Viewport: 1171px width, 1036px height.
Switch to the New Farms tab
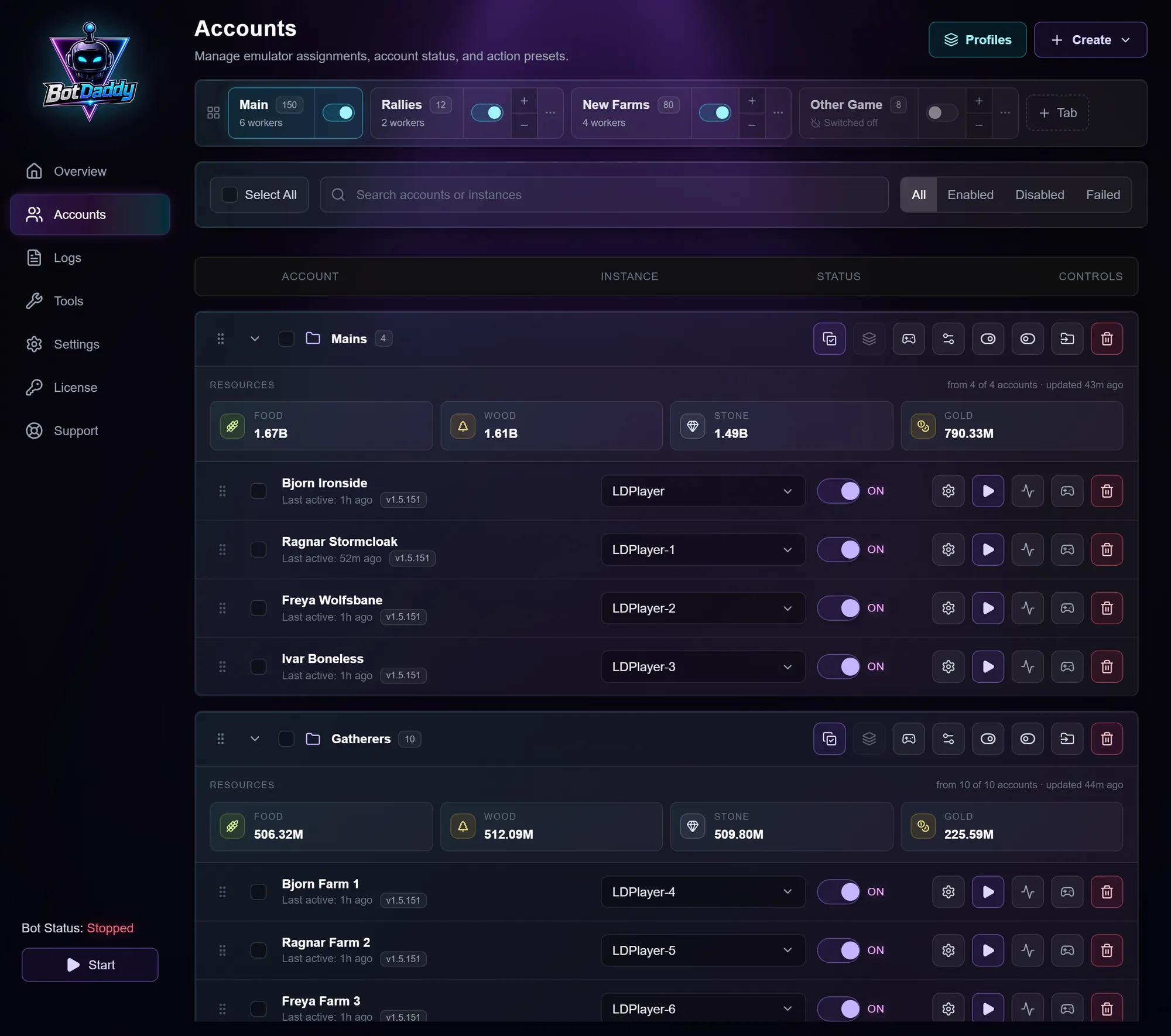[x=631, y=112]
